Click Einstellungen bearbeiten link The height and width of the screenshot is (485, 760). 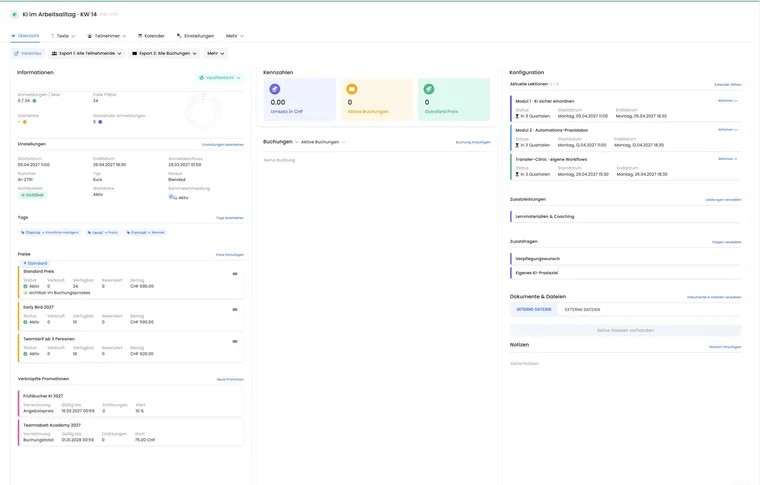222,144
